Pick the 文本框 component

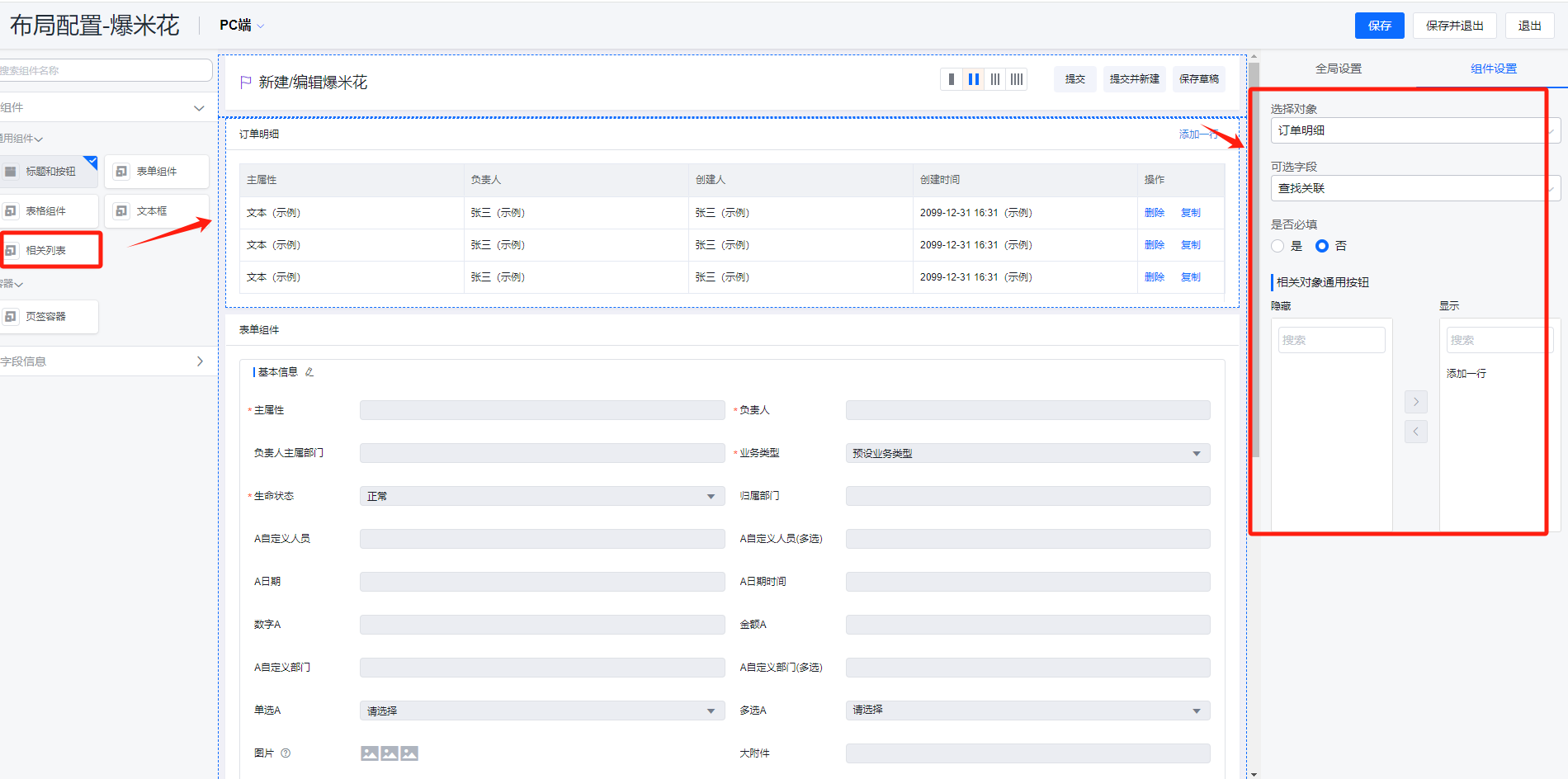coord(156,211)
